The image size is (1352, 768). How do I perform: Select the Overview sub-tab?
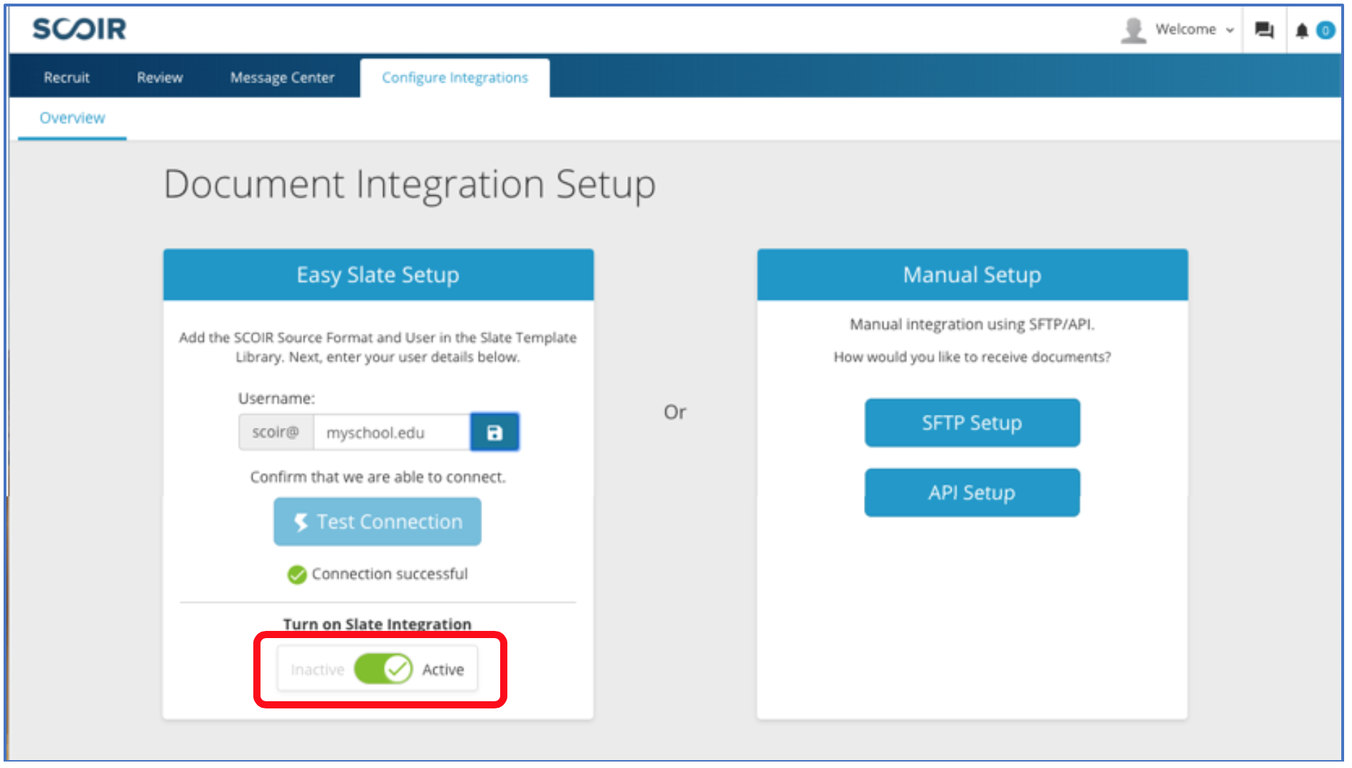[72, 118]
